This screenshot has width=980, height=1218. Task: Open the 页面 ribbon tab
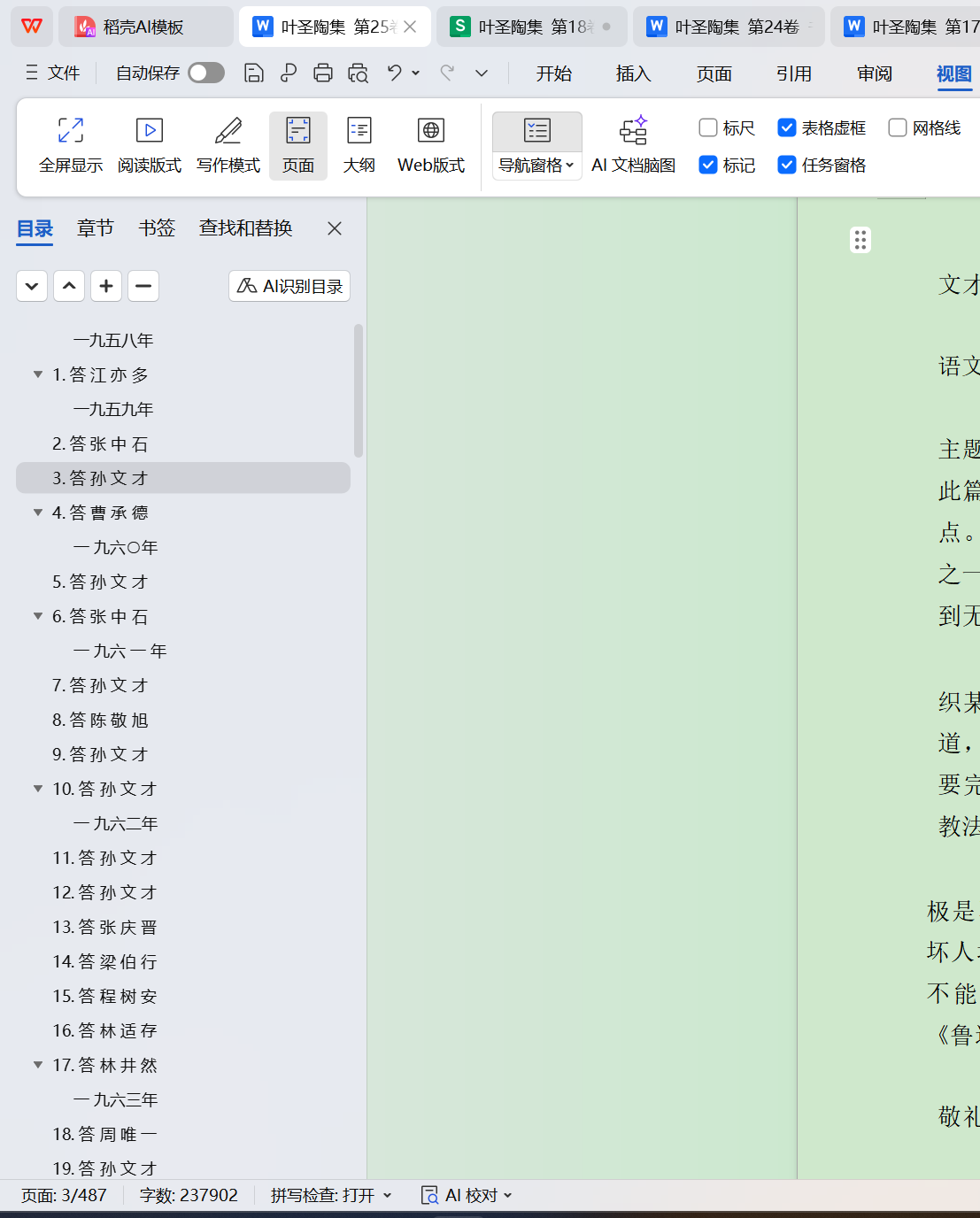(714, 73)
